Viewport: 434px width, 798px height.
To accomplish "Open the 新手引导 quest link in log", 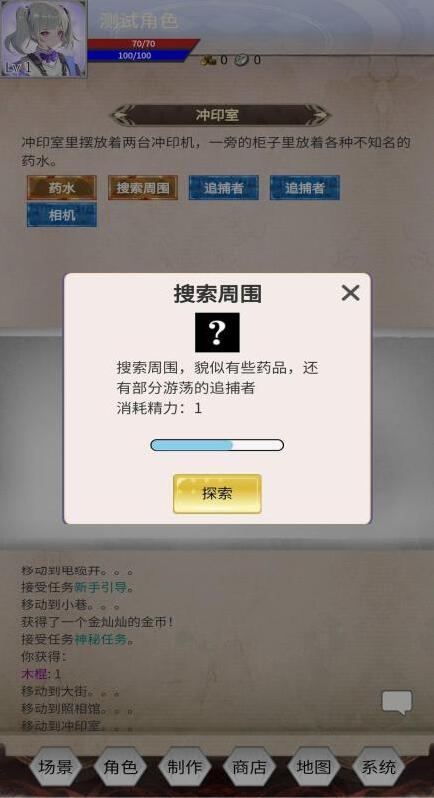I will click(100, 588).
